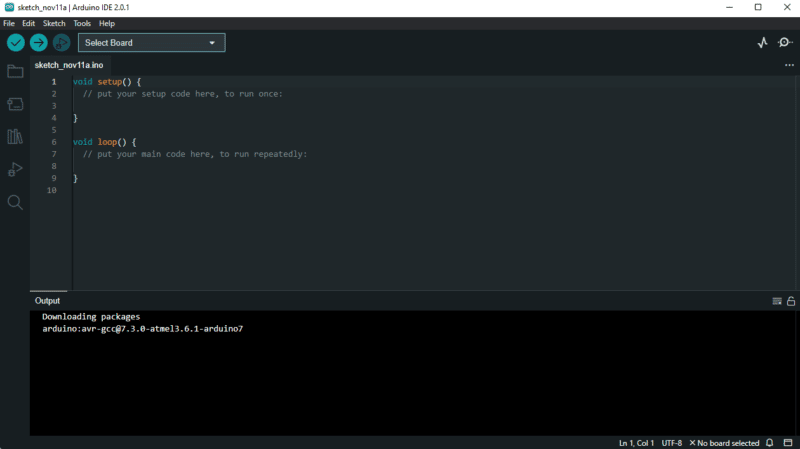
Task: Click Ln 1, Col 1 position indicator
Action: point(636,443)
